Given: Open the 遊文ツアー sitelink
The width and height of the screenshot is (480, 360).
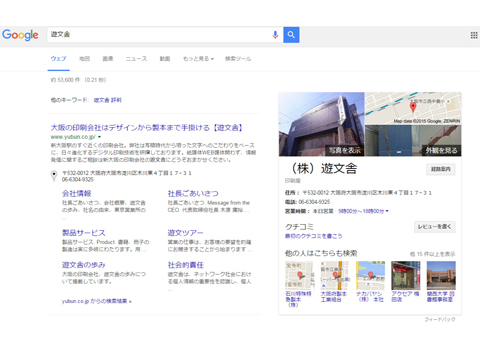Looking at the screenshot, I should [x=185, y=233].
